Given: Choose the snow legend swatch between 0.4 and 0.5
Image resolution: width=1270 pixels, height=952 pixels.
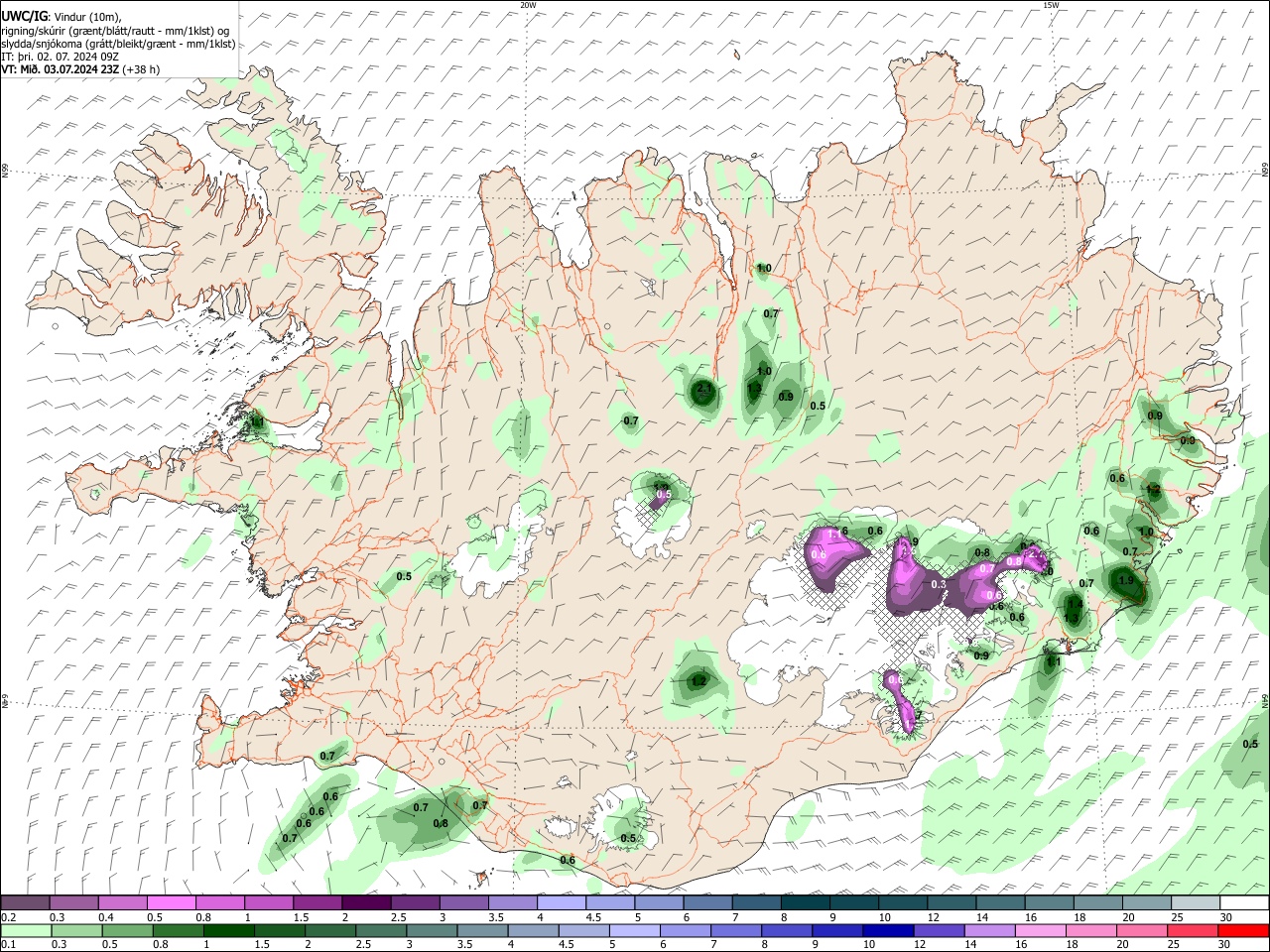Looking at the screenshot, I should tap(122, 903).
